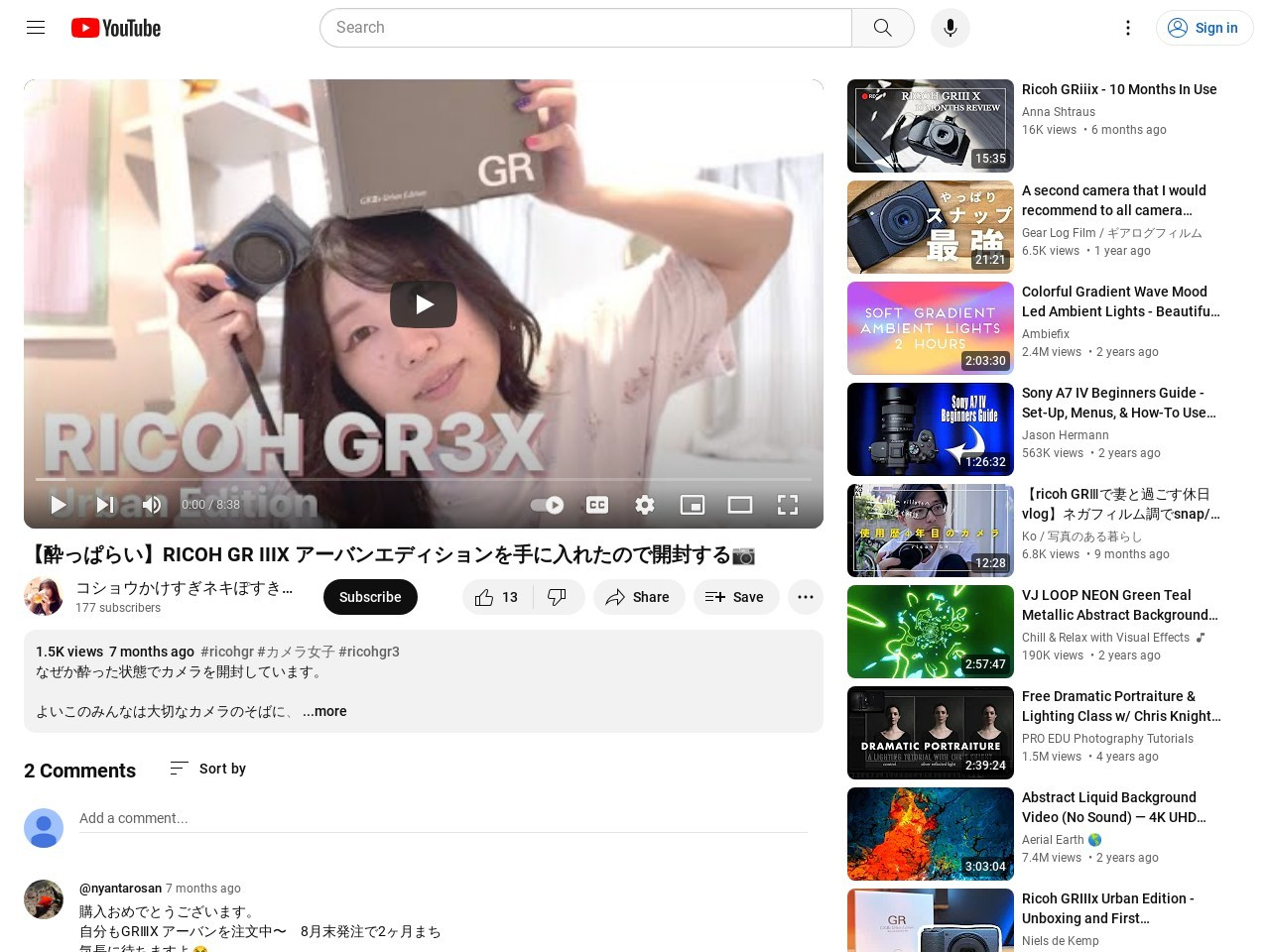Click the small play control in player bar
The height and width of the screenshot is (952, 1270).
(x=58, y=505)
